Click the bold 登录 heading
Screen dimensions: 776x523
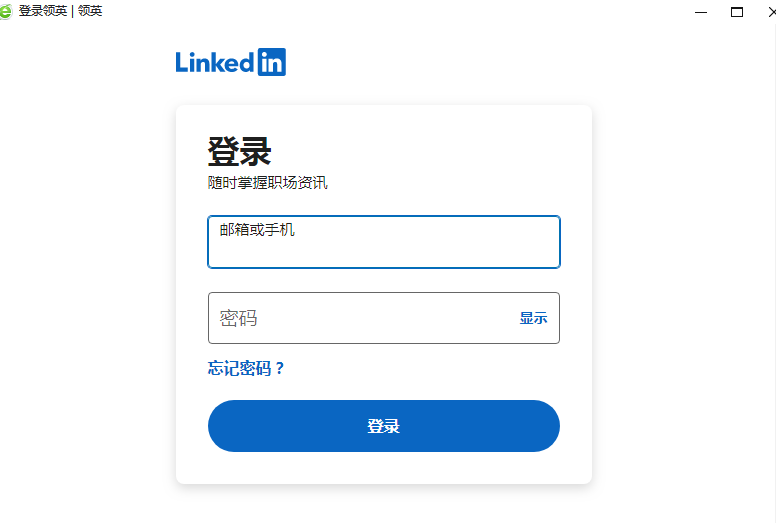tap(239, 151)
